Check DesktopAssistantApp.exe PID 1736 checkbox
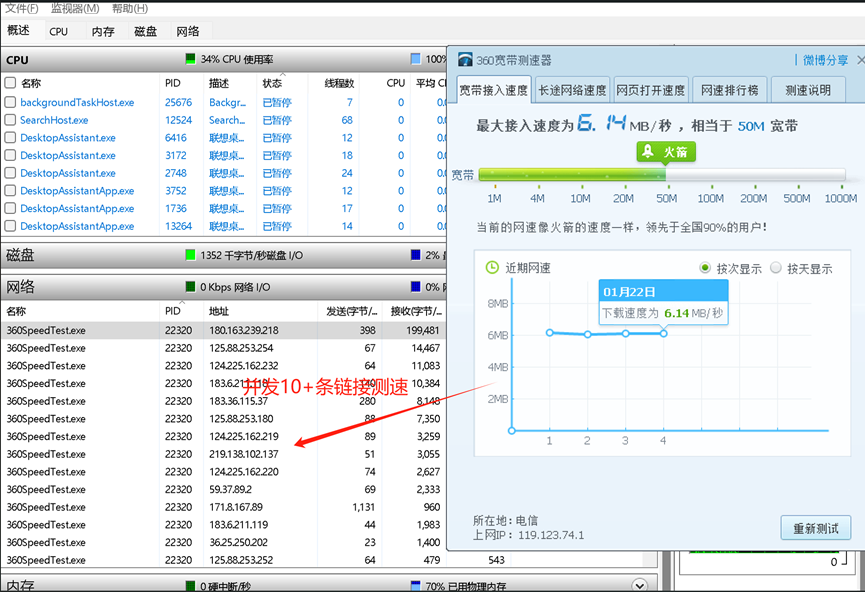Image resolution: width=865 pixels, height=592 pixels. (10, 208)
